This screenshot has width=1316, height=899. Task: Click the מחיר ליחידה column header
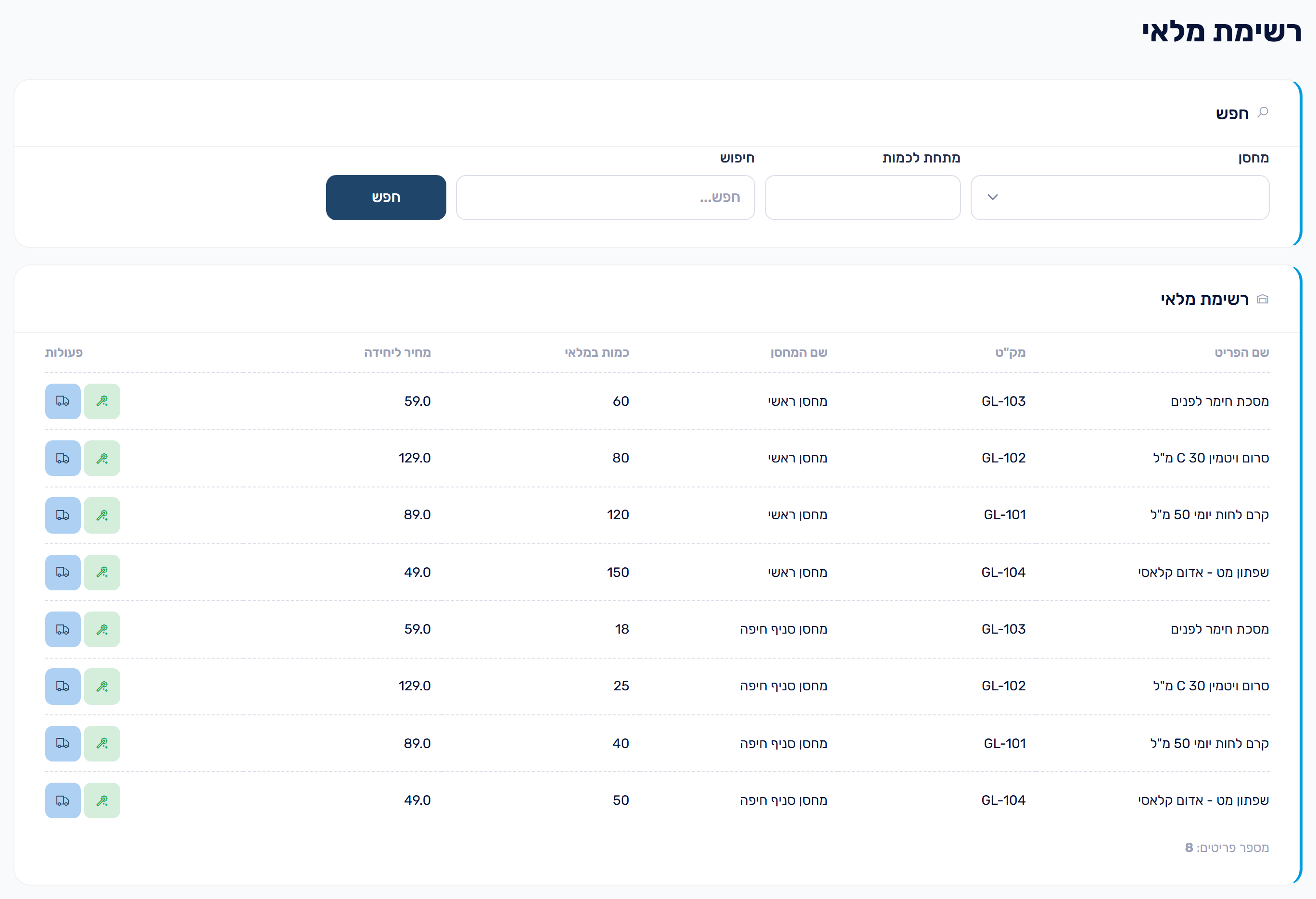click(x=397, y=353)
